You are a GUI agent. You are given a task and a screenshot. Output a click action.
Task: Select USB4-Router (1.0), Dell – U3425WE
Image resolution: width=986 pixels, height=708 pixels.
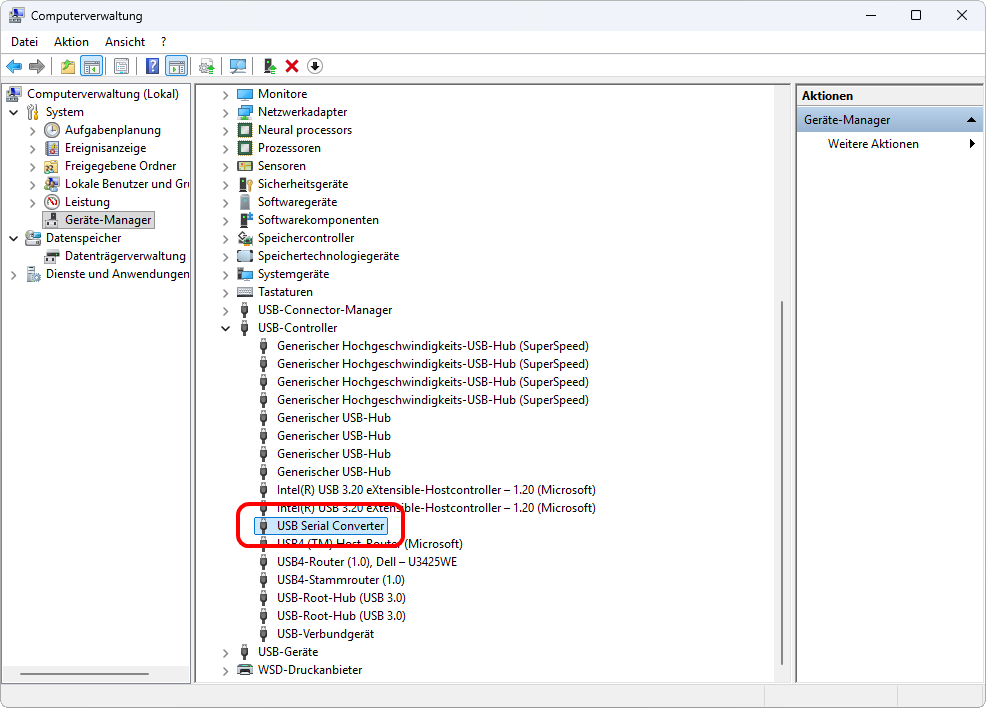pyautogui.click(x=367, y=562)
